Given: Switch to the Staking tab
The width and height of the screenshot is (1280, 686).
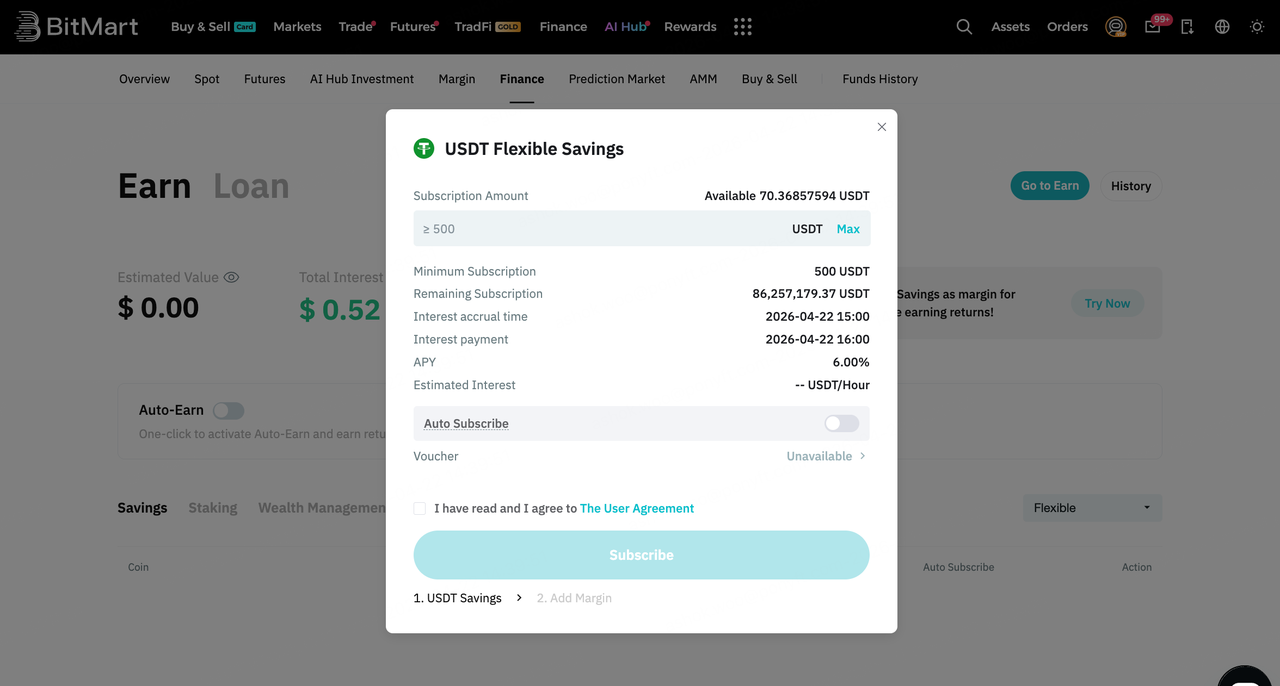Looking at the screenshot, I should (x=213, y=508).
